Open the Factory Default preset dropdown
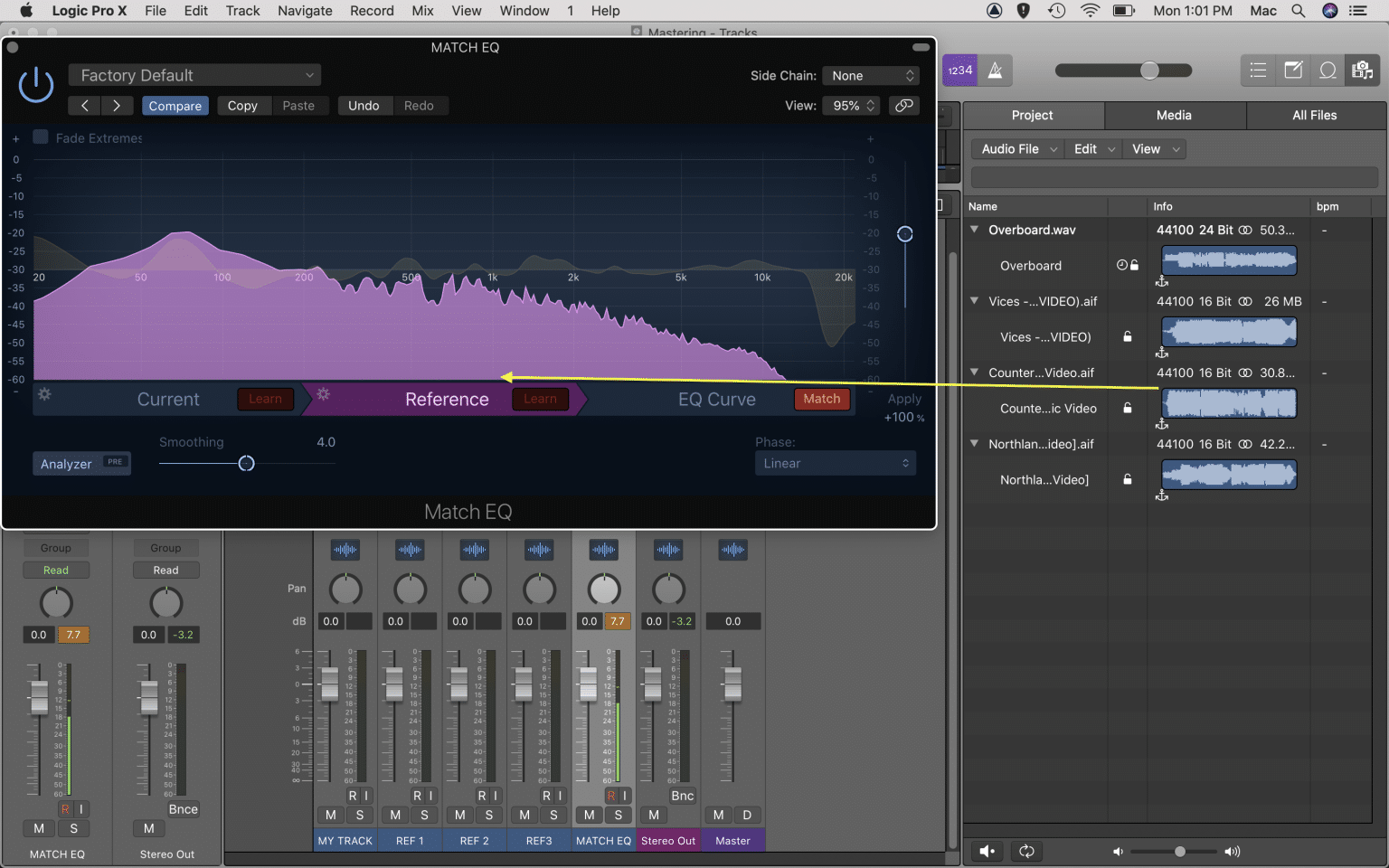This screenshot has width=1389, height=868. [194, 75]
